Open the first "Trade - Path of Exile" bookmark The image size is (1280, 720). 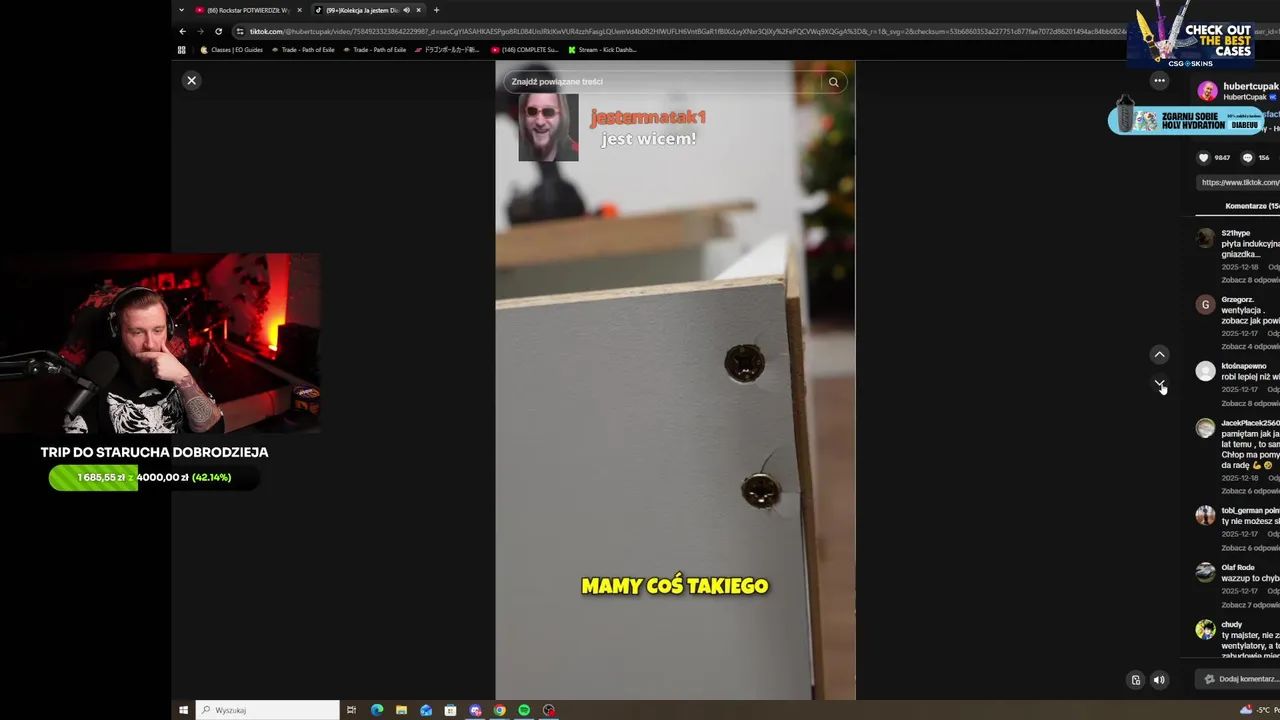303,49
